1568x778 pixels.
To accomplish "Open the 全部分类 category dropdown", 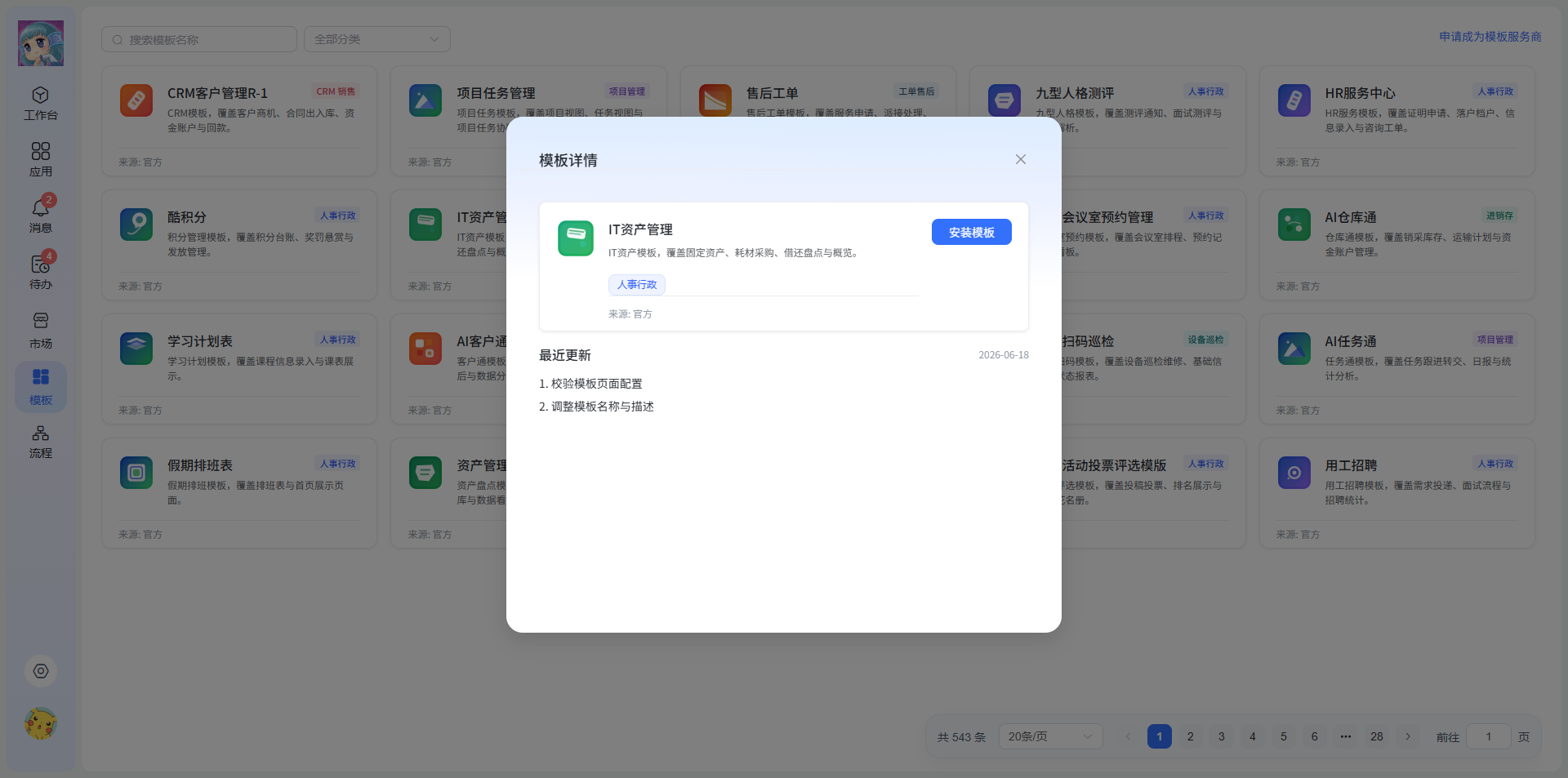I will click(377, 39).
